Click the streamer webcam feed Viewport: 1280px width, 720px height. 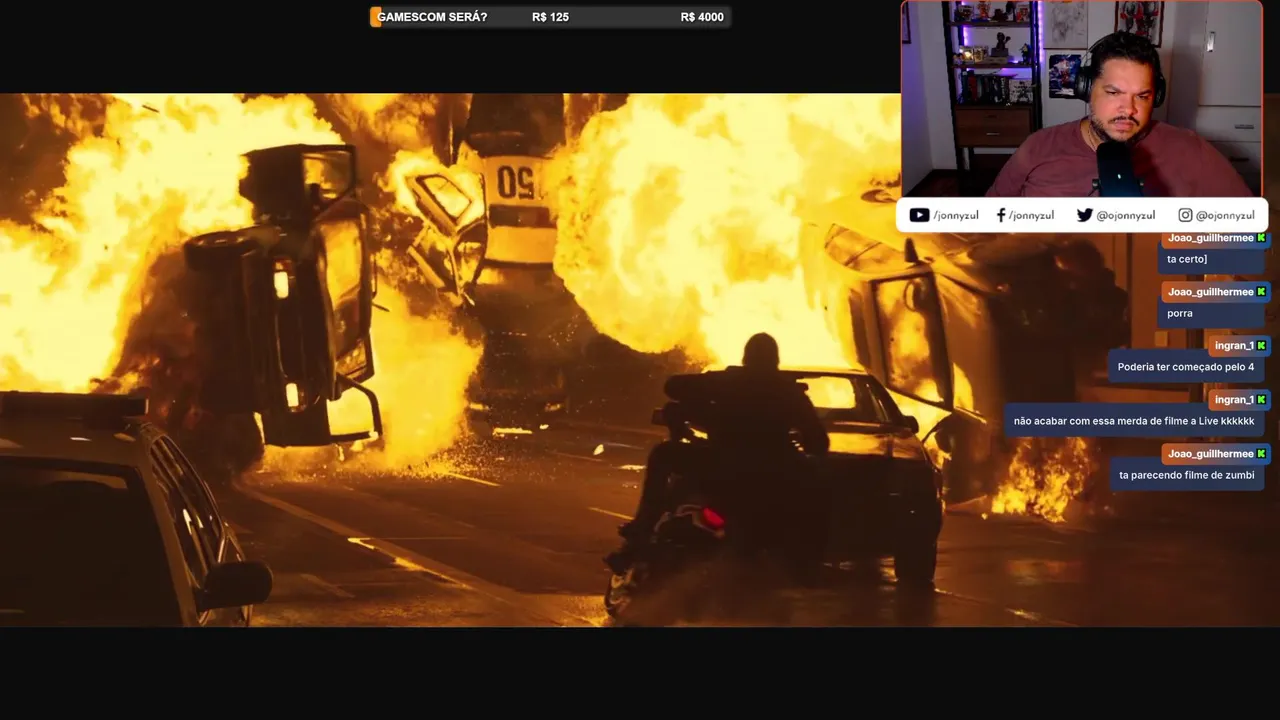(x=1082, y=99)
